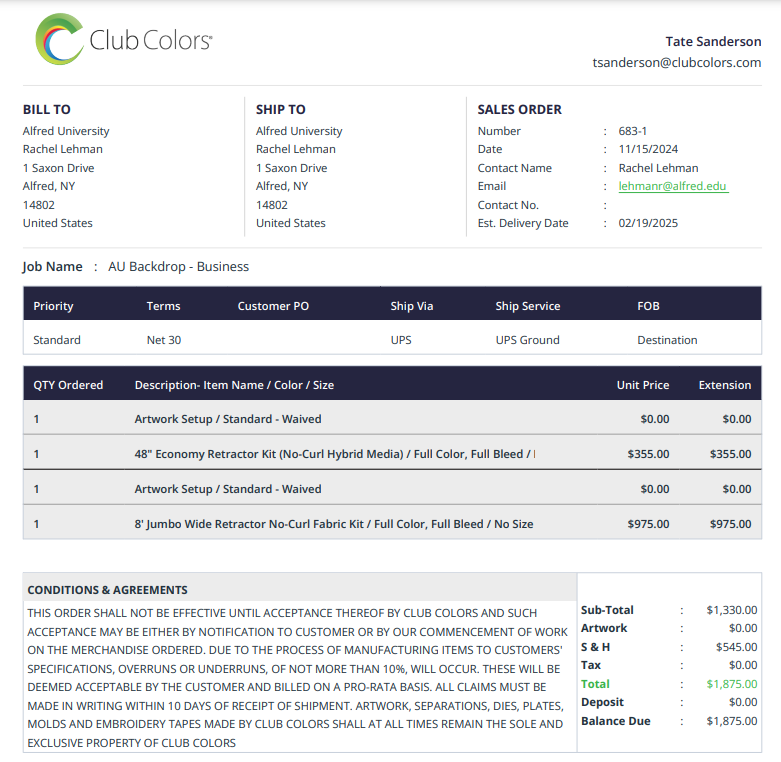The height and width of the screenshot is (762, 781).
Task: Click 1 Saxon Drive under Bill To
Action: [x=58, y=168]
